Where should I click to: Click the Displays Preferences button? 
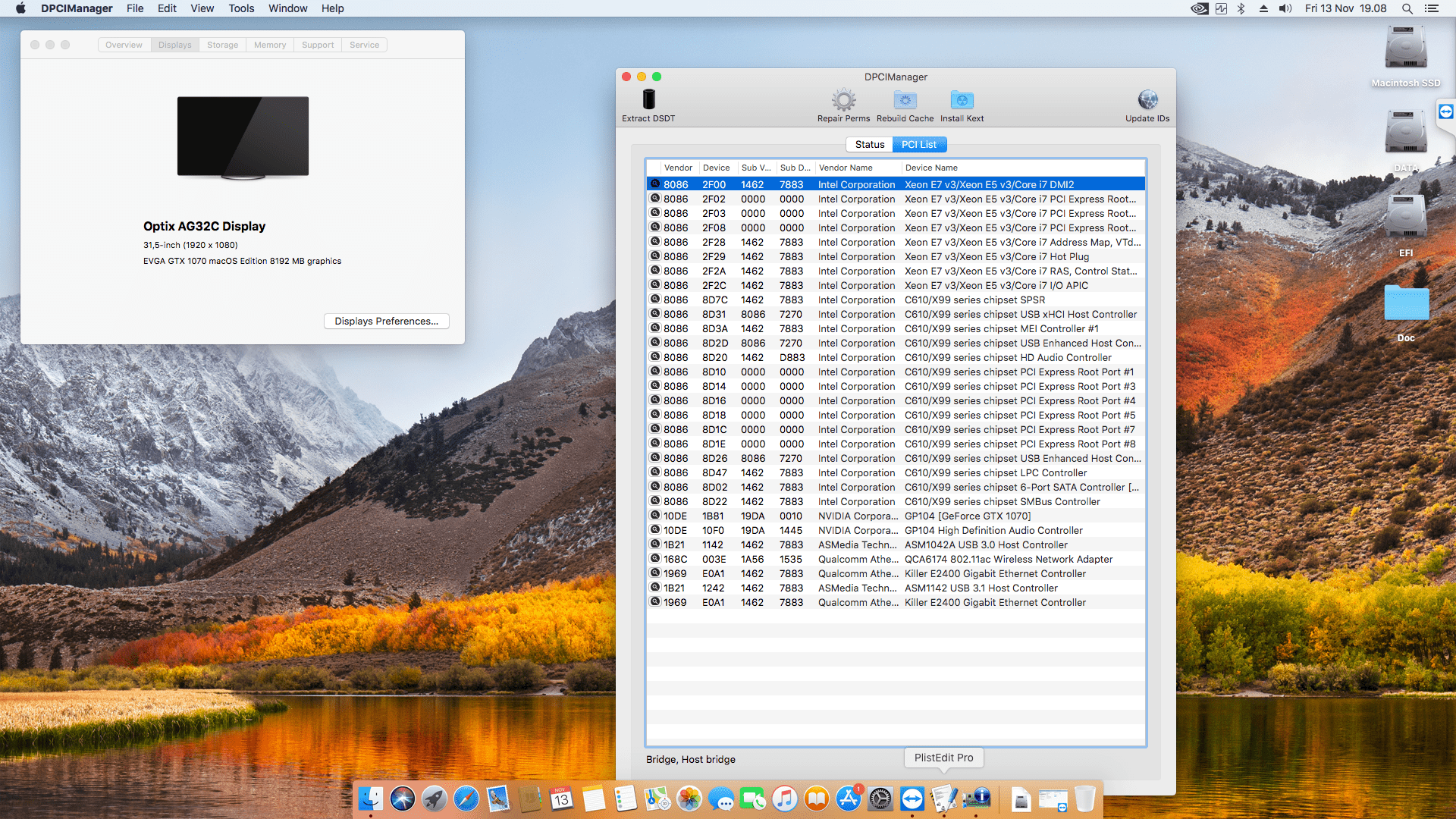tap(386, 321)
